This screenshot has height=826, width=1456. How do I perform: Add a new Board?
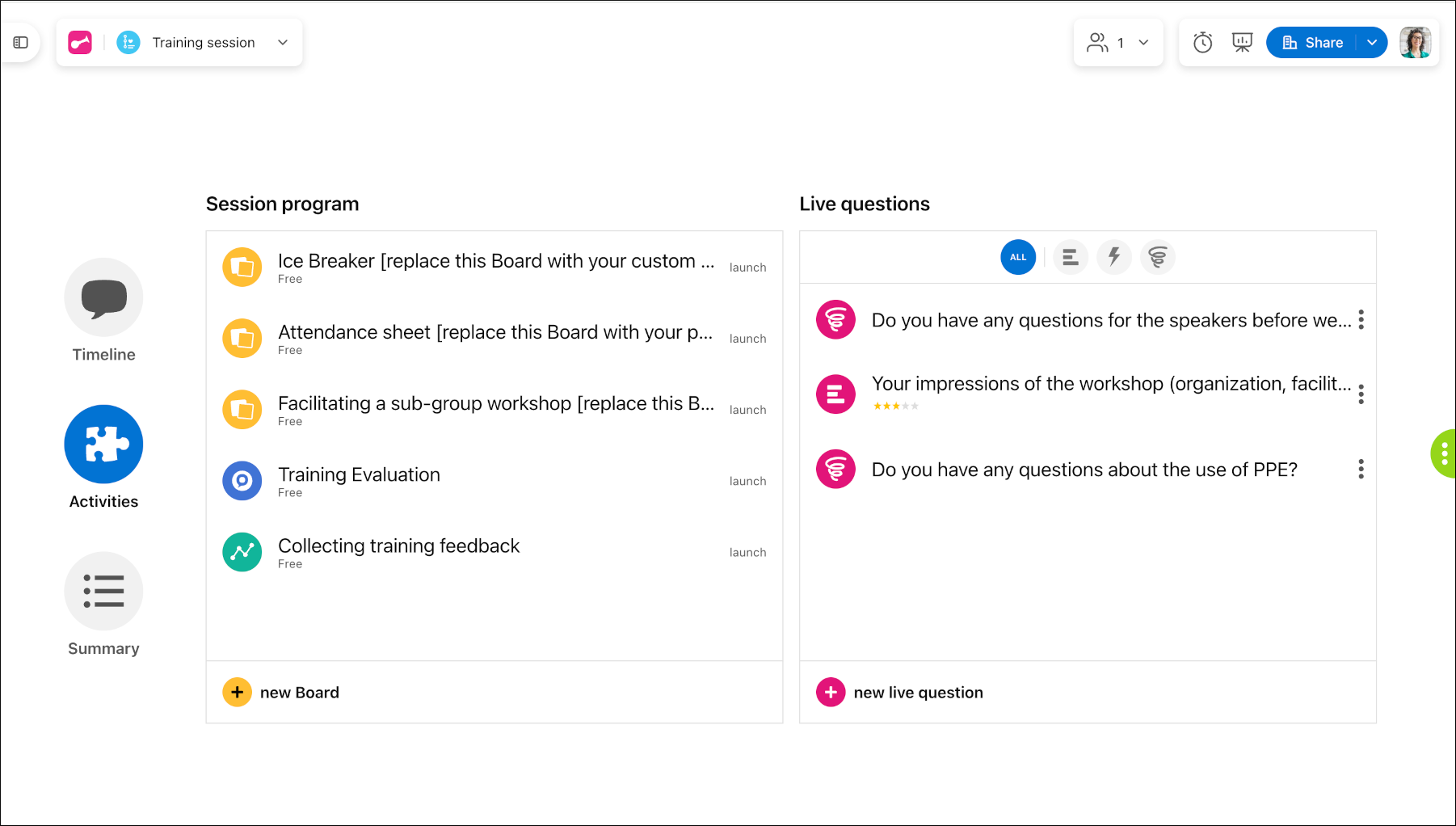click(281, 693)
